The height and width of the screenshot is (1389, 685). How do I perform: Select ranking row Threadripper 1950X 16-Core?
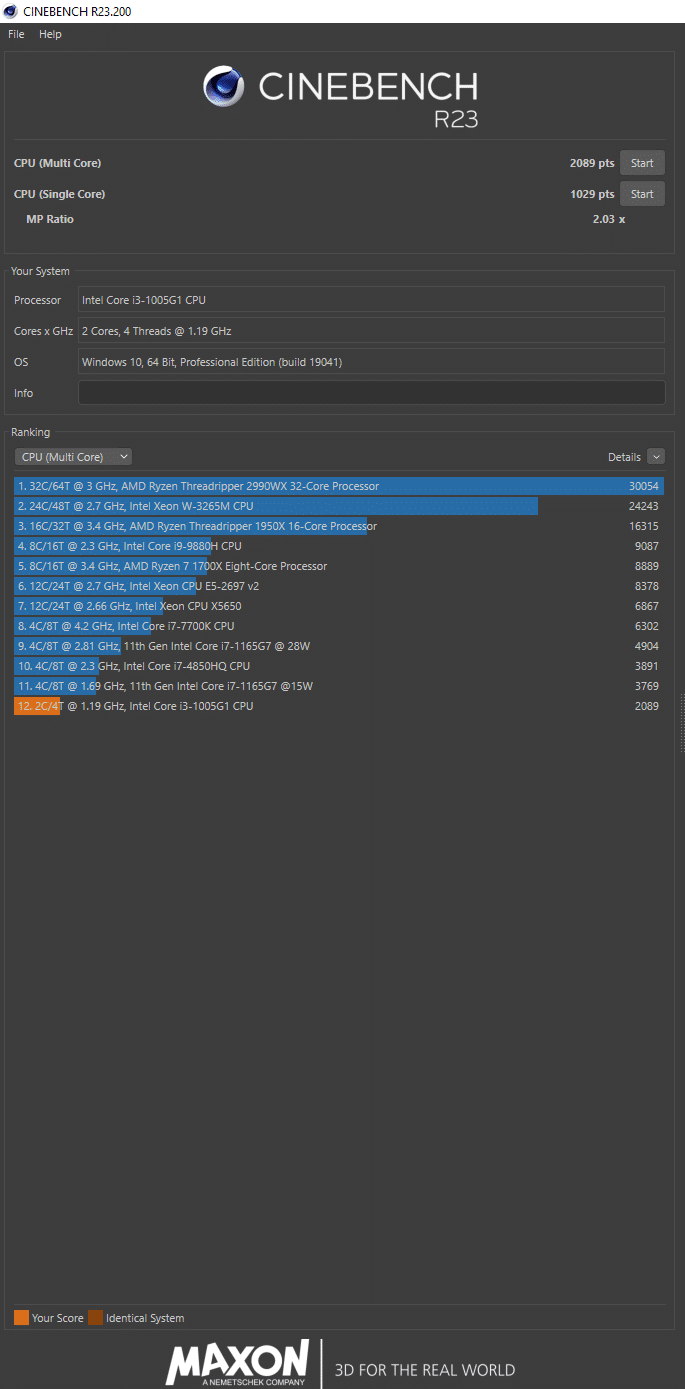(x=339, y=526)
